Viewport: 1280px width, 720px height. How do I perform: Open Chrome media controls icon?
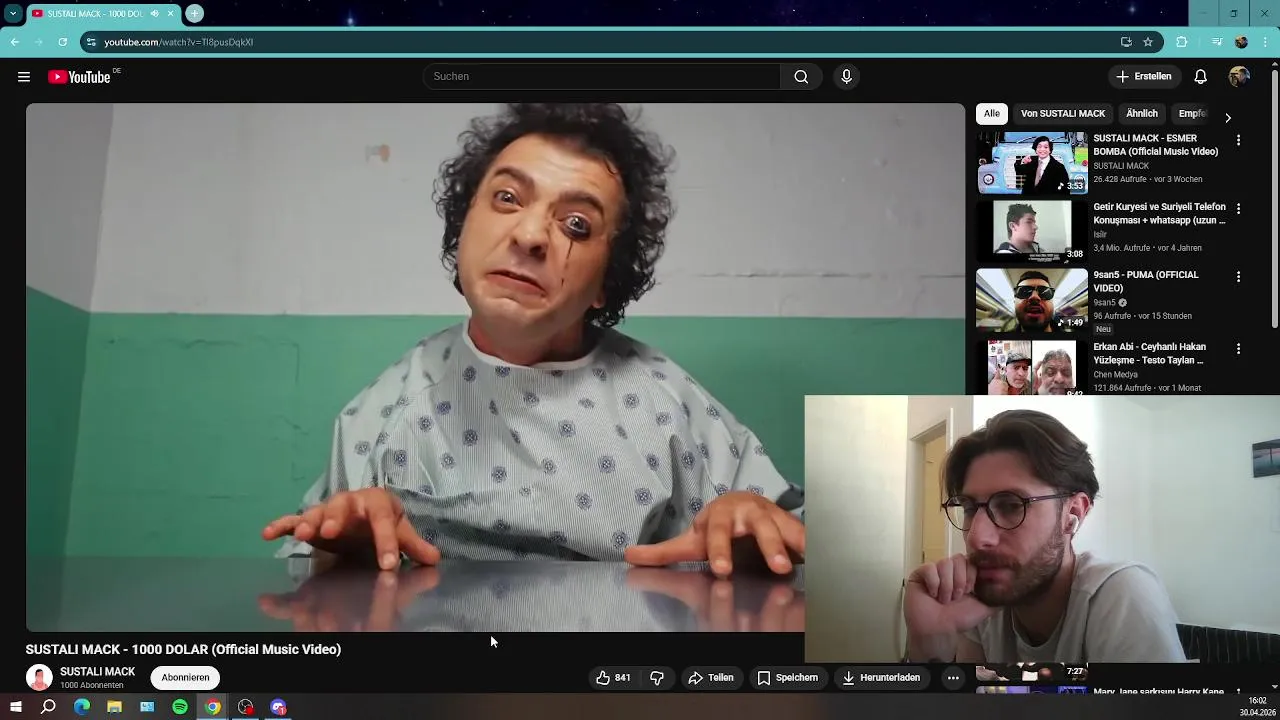tap(1216, 42)
